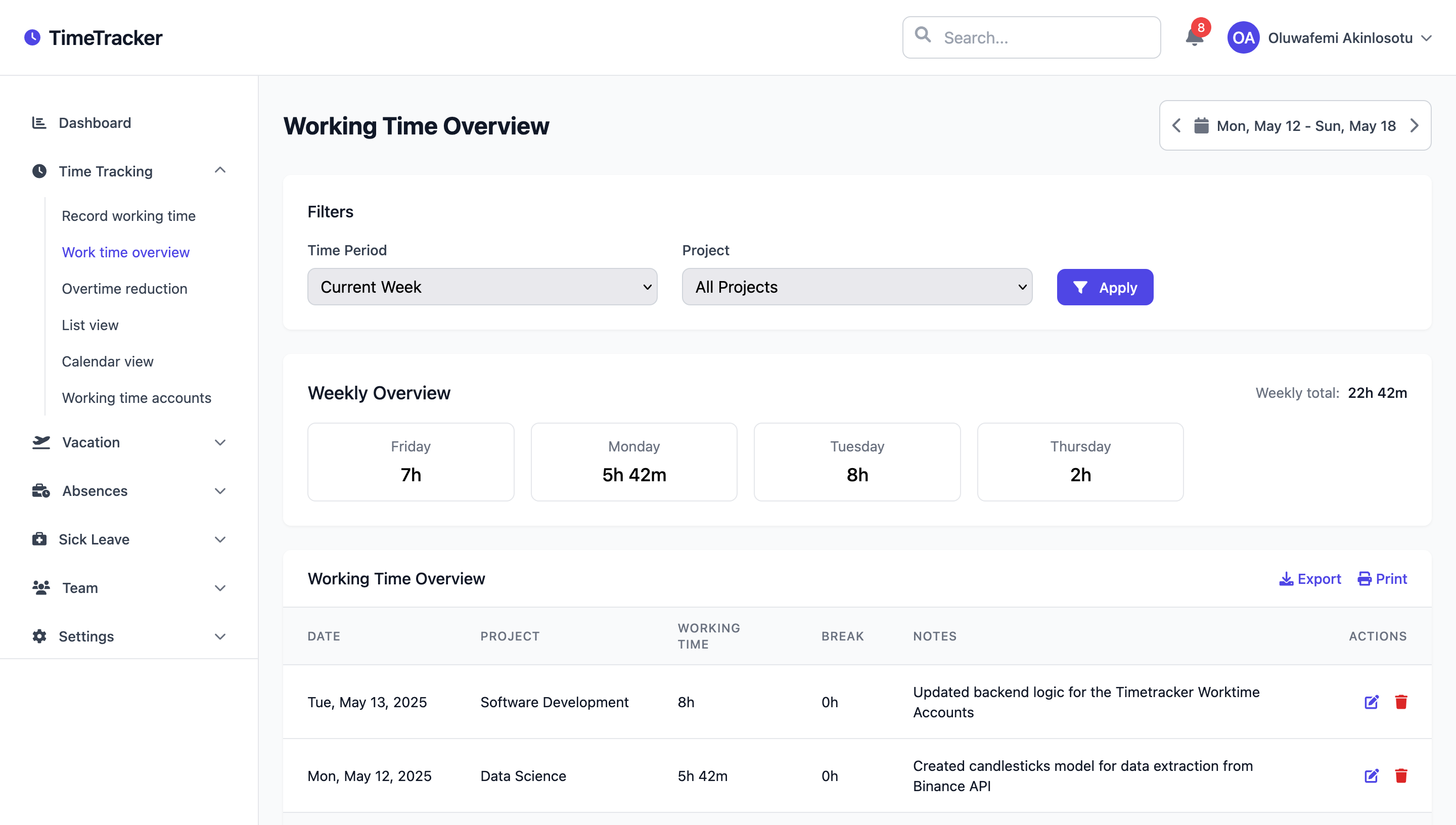This screenshot has width=1456, height=825.
Task: Click the Weekly total 22h 42m value
Action: (1377, 393)
